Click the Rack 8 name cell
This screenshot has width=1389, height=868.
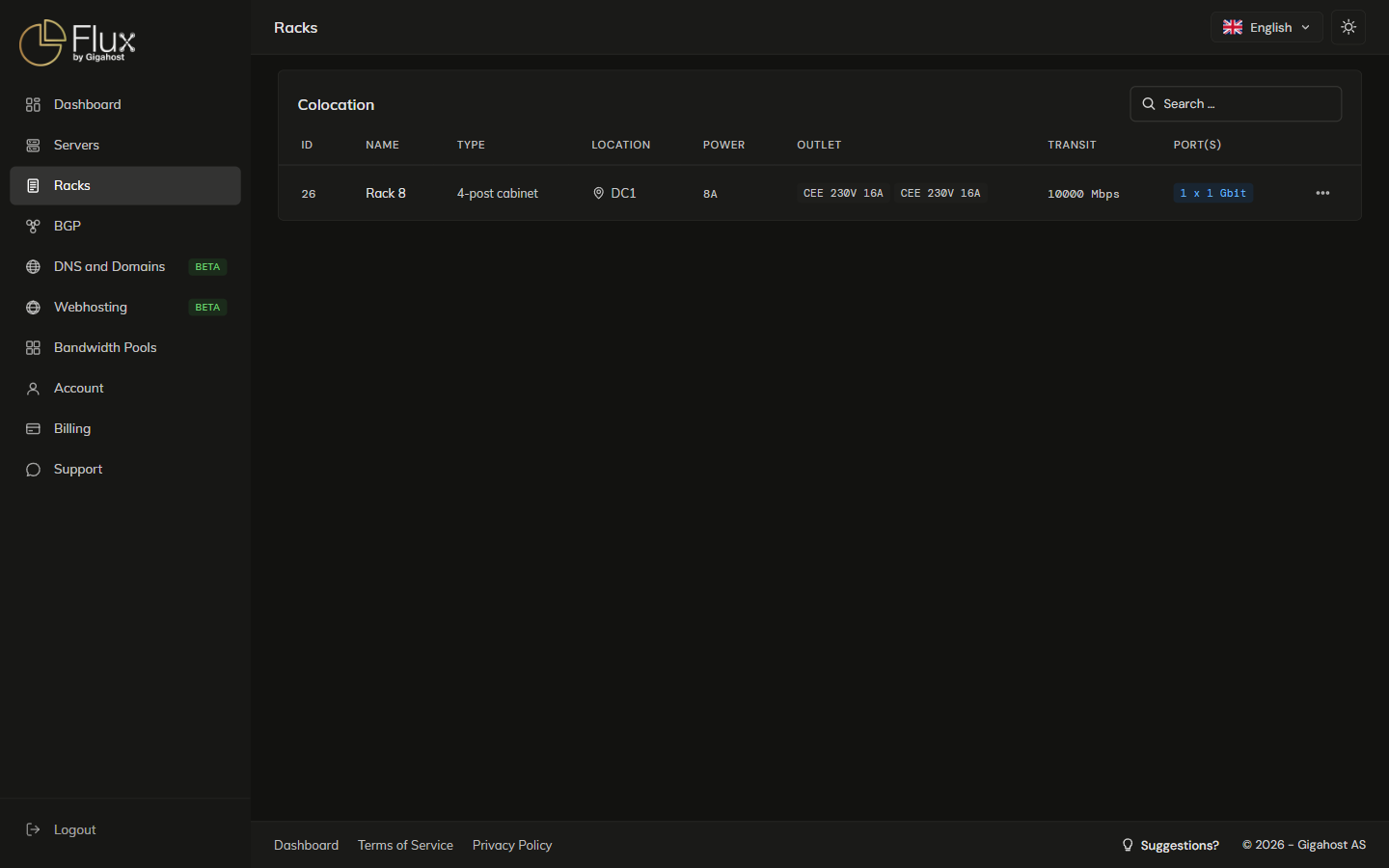(x=386, y=193)
